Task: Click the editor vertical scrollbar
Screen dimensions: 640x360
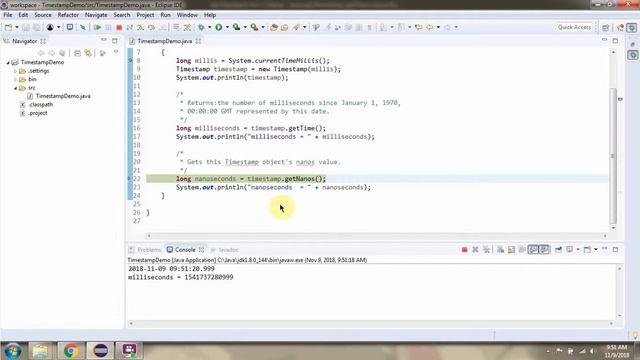Action: [x=613, y=156]
